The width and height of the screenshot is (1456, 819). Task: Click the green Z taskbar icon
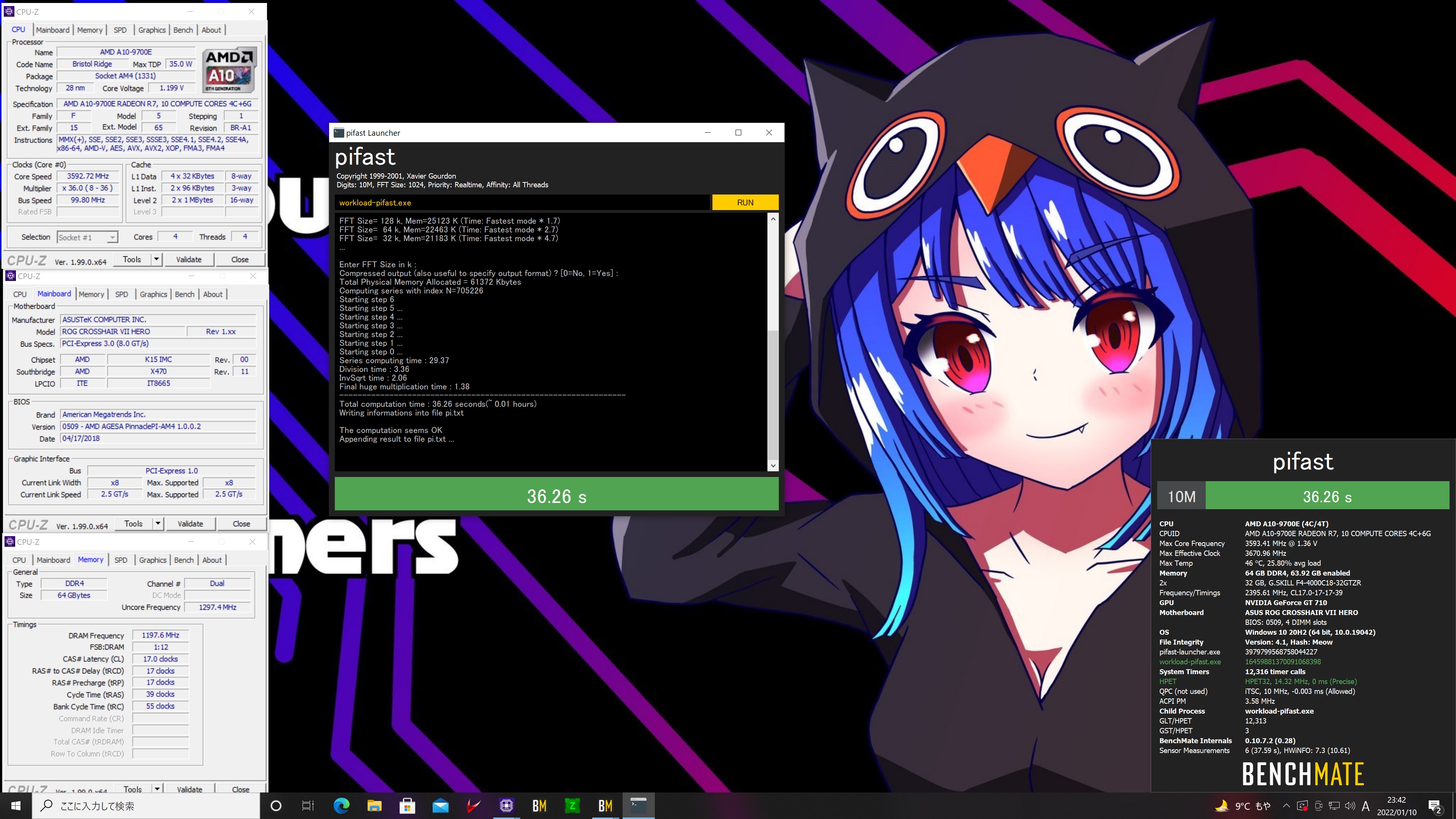pos(572,805)
